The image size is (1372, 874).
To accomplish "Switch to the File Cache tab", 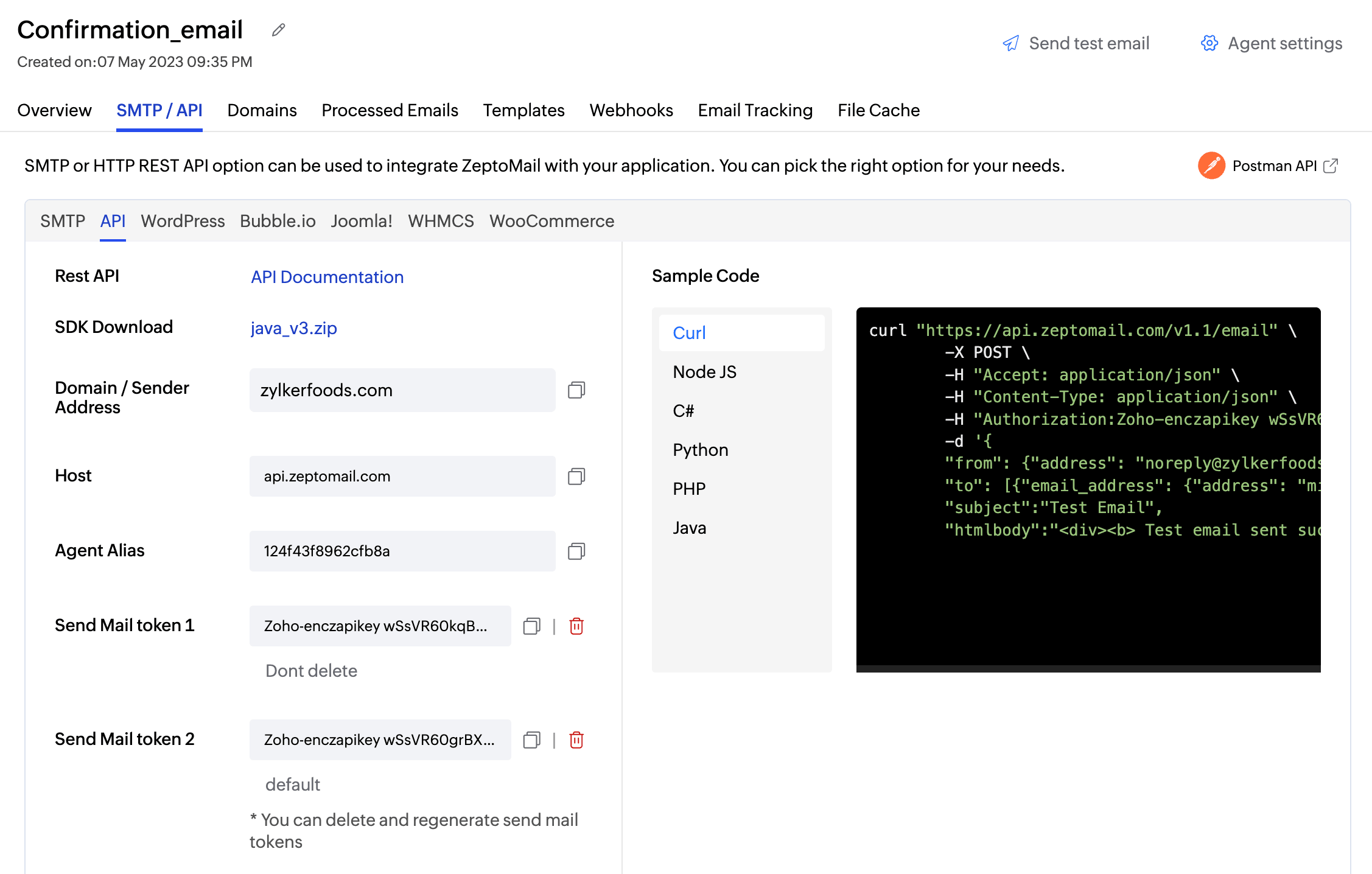I will 878,110.
